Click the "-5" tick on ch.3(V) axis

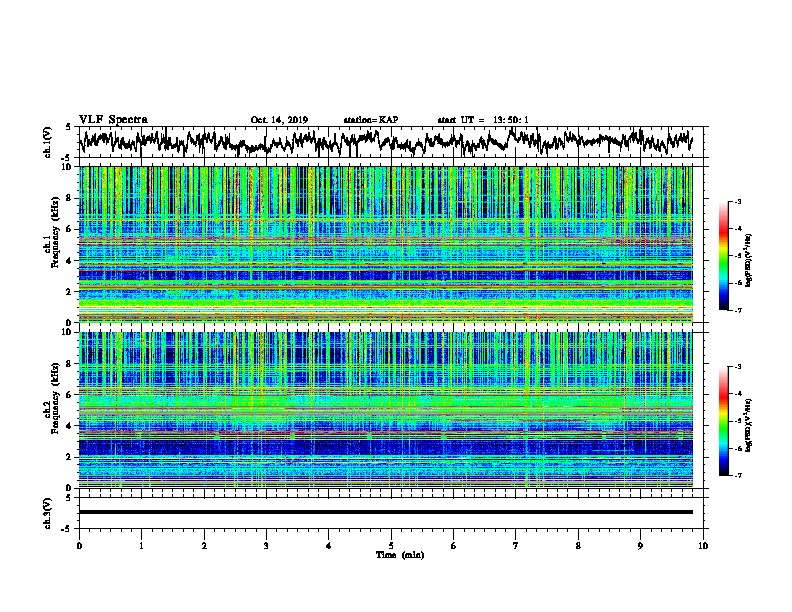coord(67,529)
